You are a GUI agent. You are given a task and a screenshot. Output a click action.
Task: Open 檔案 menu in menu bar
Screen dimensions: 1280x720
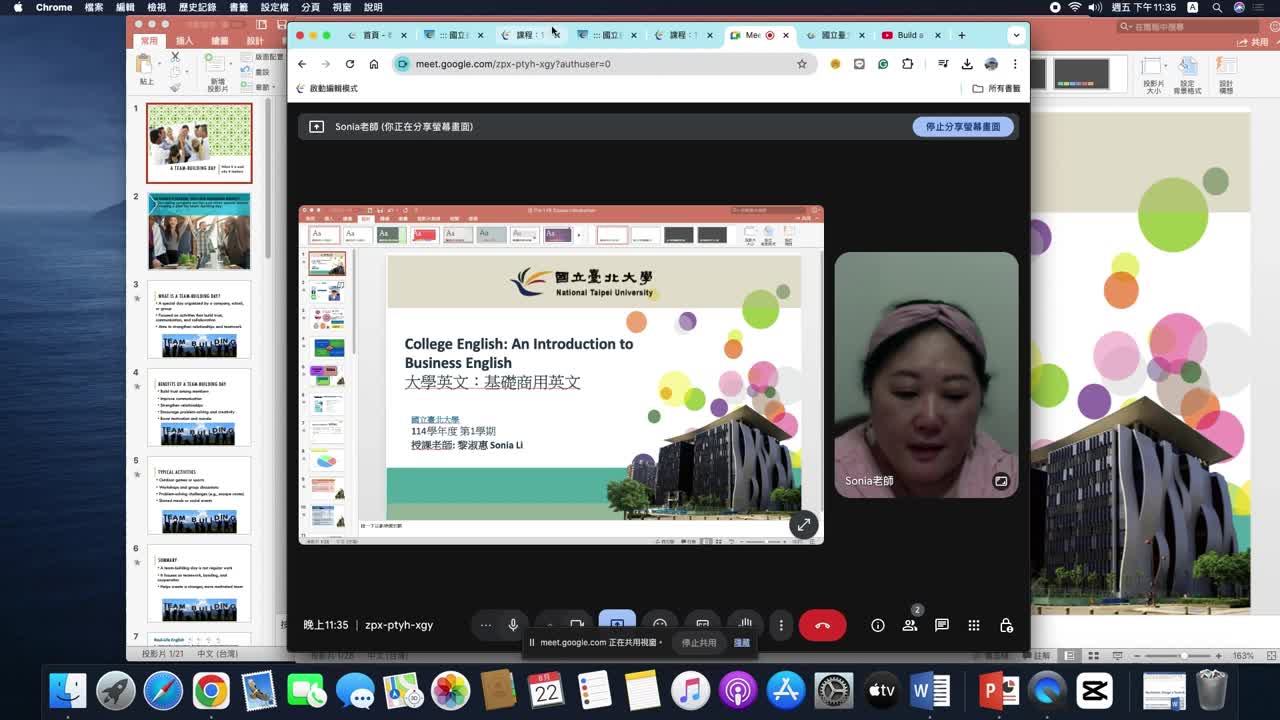point(94,7)
